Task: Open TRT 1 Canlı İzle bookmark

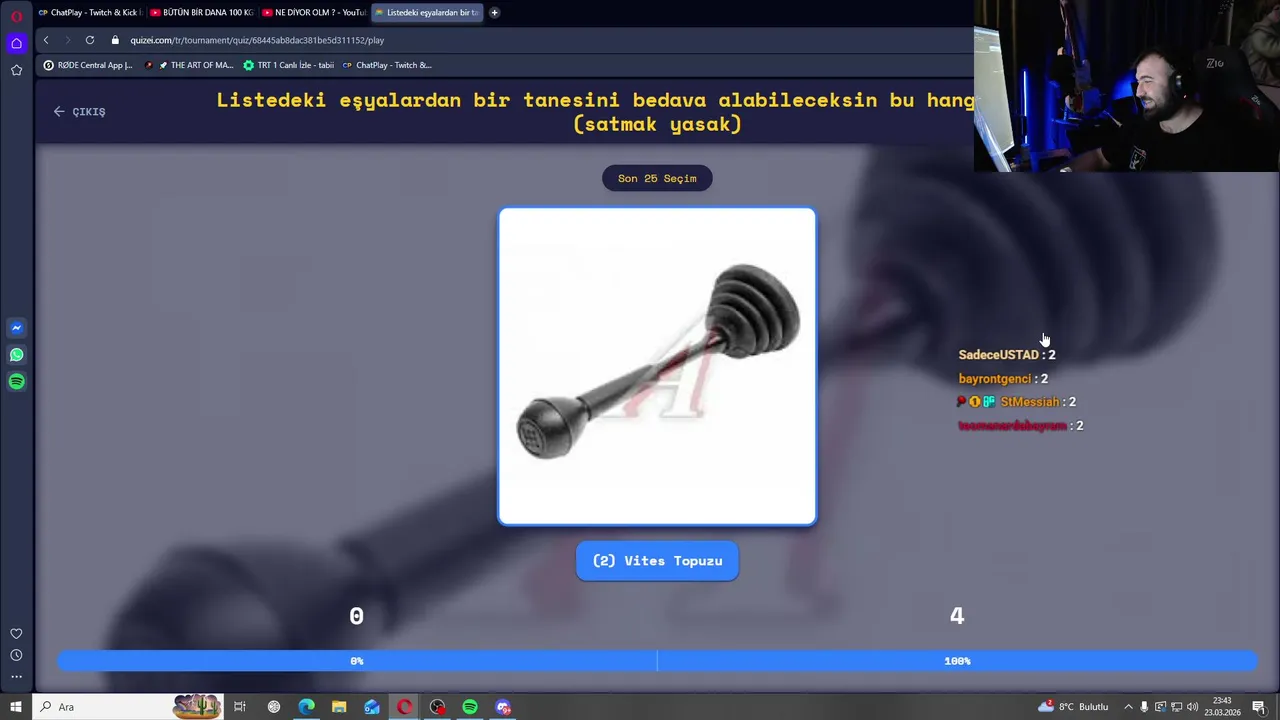Action: (288, 65)
